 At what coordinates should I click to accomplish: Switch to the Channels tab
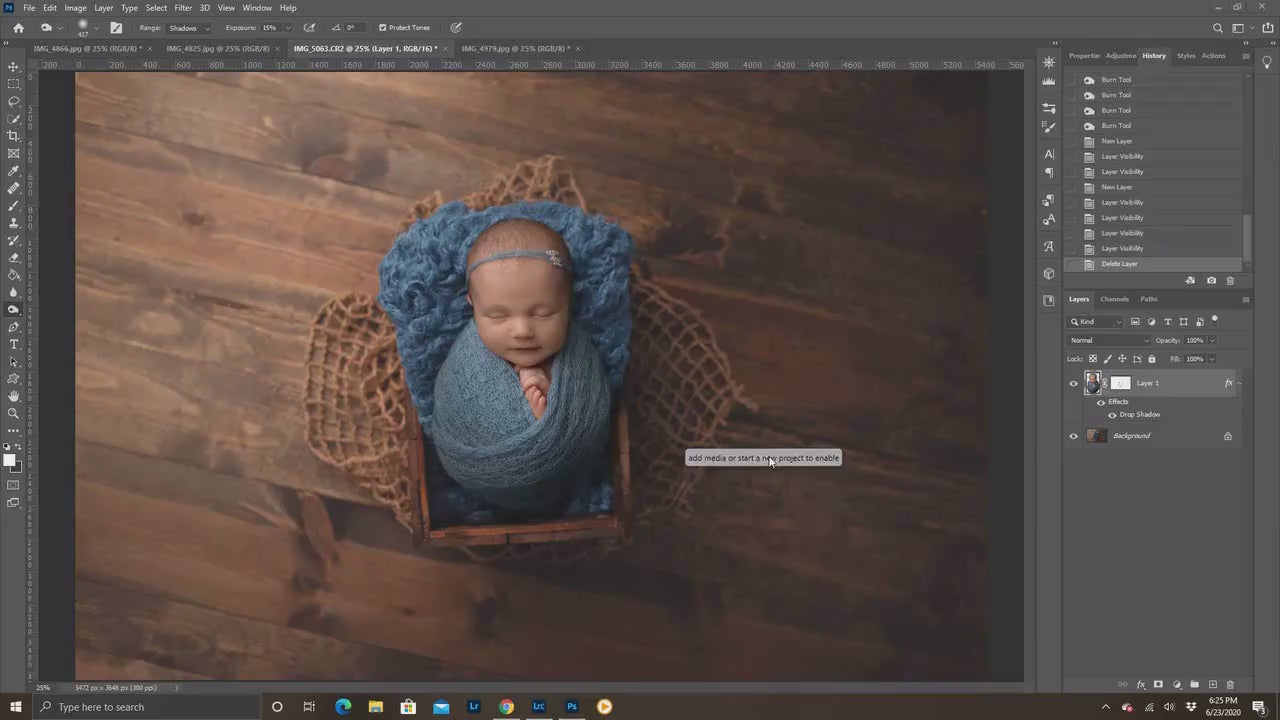pyautogui.click(x=1114, y=299)
